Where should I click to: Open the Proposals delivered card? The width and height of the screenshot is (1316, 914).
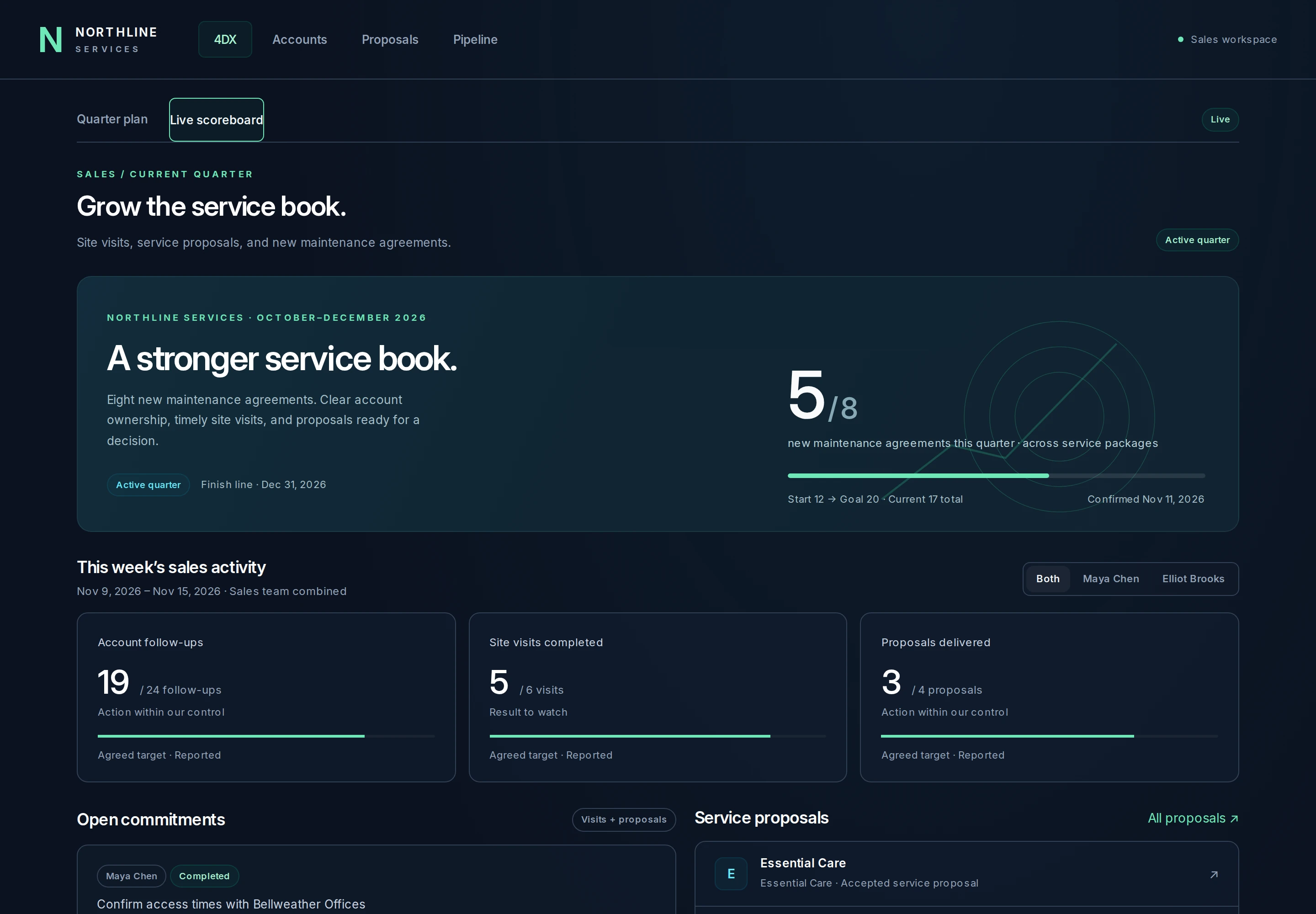coord(1049,697)
